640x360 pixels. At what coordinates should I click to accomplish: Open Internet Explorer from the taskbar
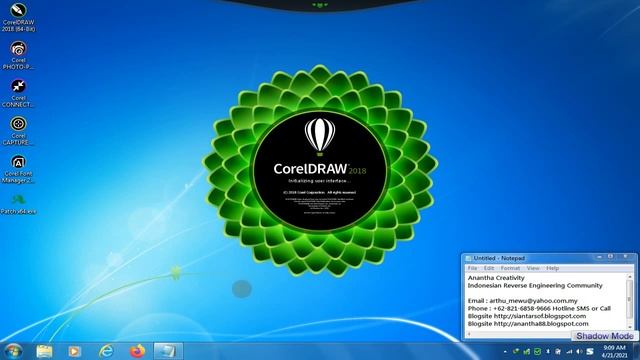point(106,351)
